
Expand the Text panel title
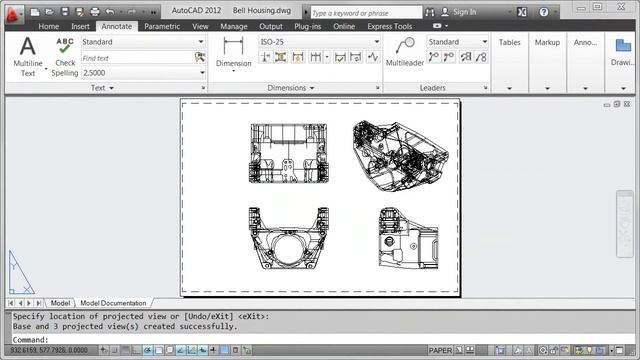point(102,88)
